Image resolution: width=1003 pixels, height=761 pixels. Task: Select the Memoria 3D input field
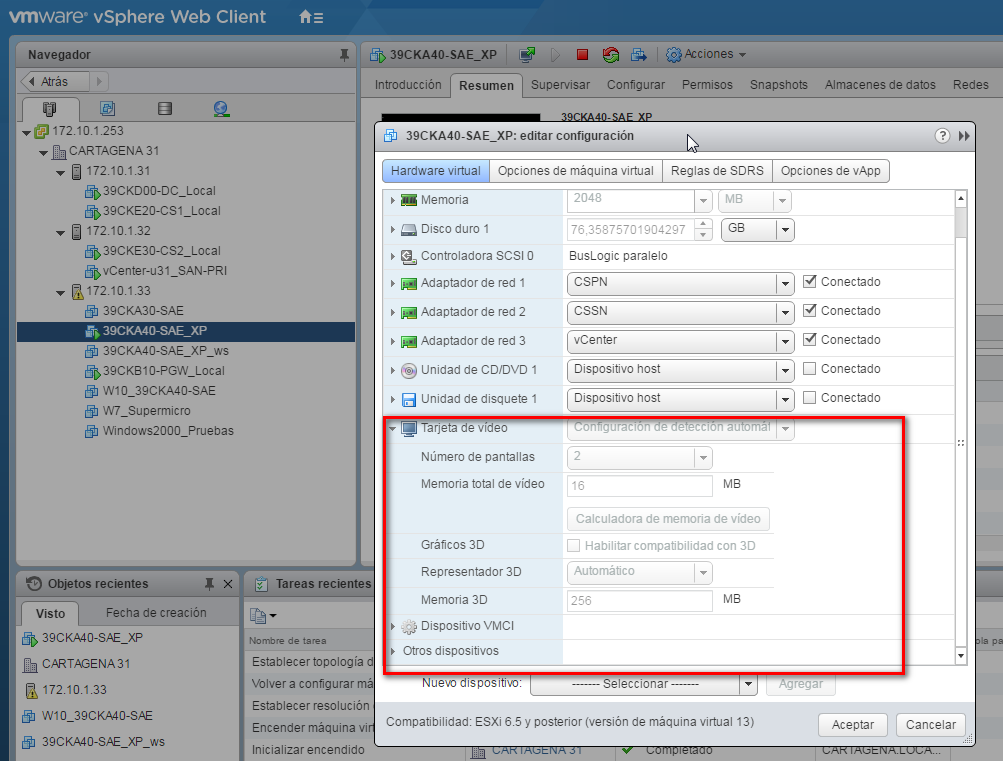tap(639, 599)
